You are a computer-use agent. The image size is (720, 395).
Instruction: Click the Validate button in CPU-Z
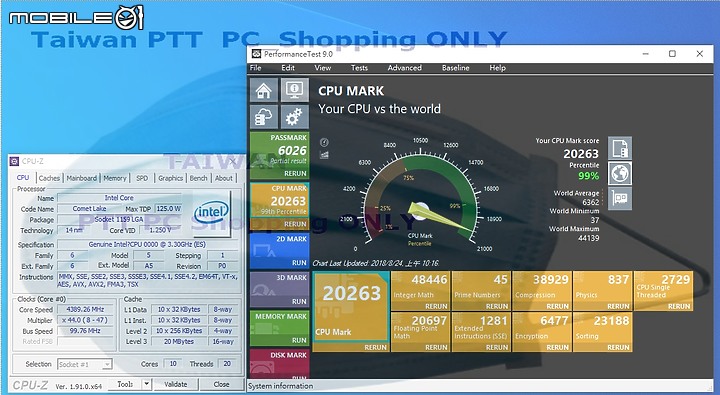[175, 384]
